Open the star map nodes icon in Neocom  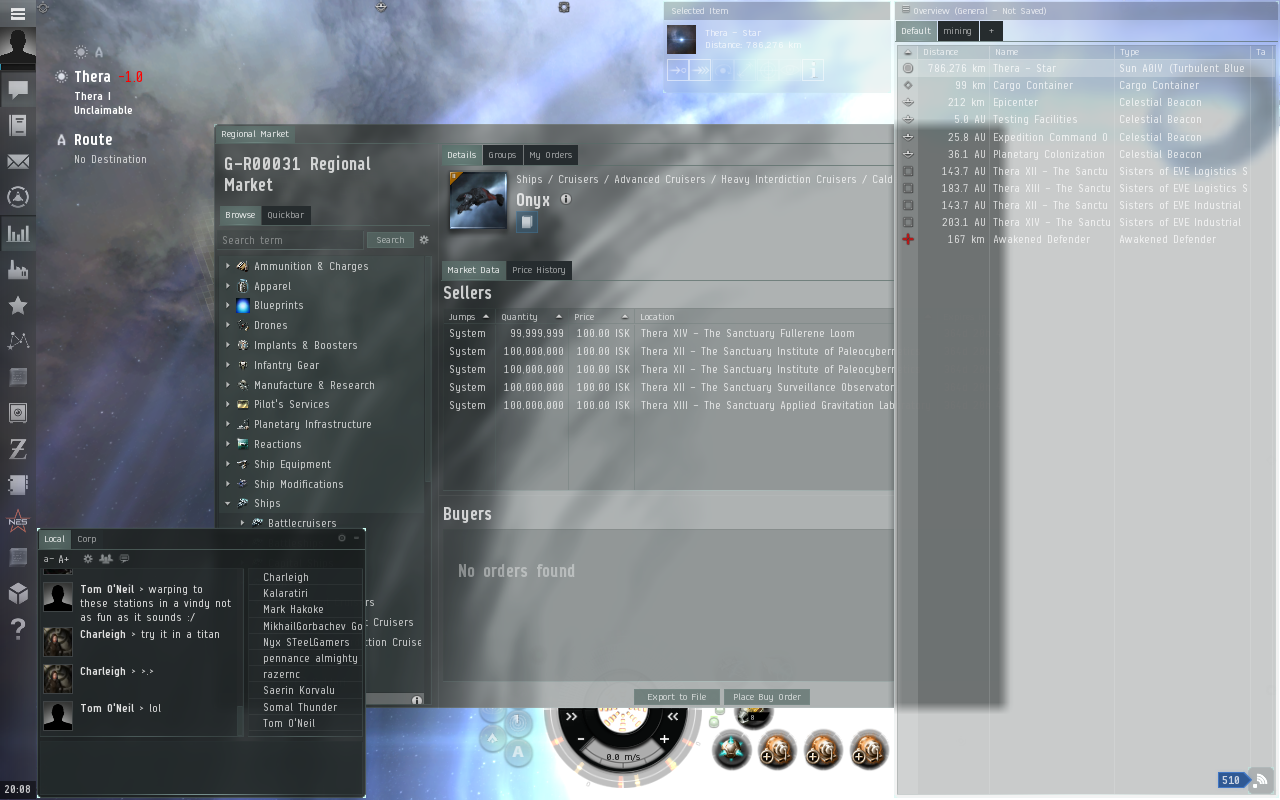tap(17, 341)
